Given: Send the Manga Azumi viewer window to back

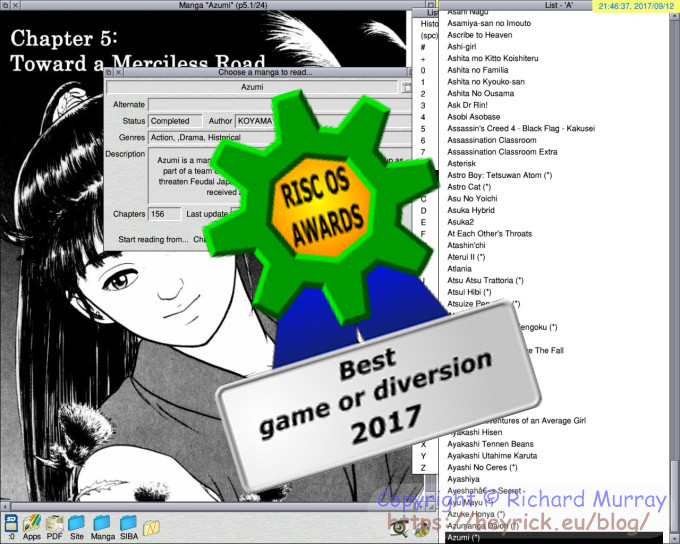Looking at the screenshot, I should (x=4, y=5).
